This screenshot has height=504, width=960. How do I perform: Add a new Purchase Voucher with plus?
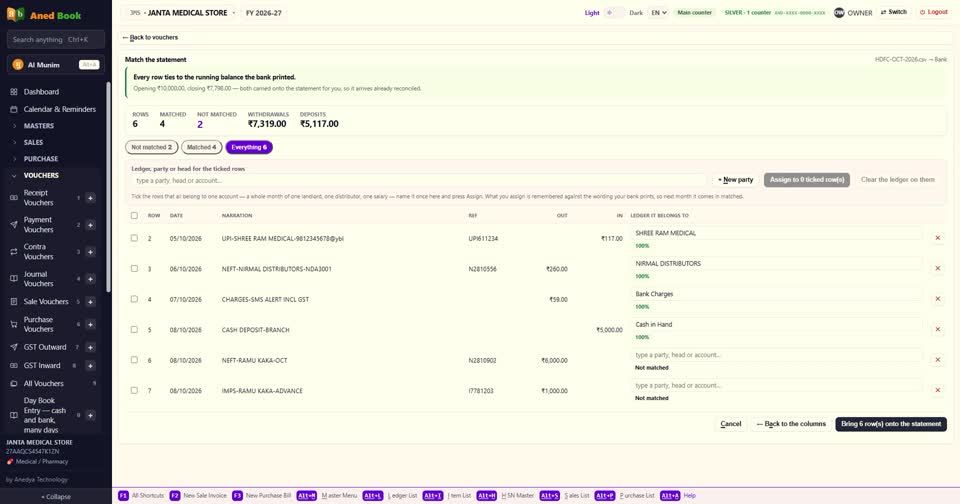[90, 324]
